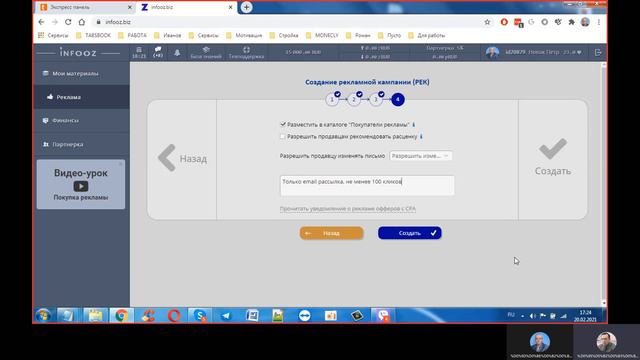640x360 pixels.
Task: Click orange Назад button
Action: (331, 233)
